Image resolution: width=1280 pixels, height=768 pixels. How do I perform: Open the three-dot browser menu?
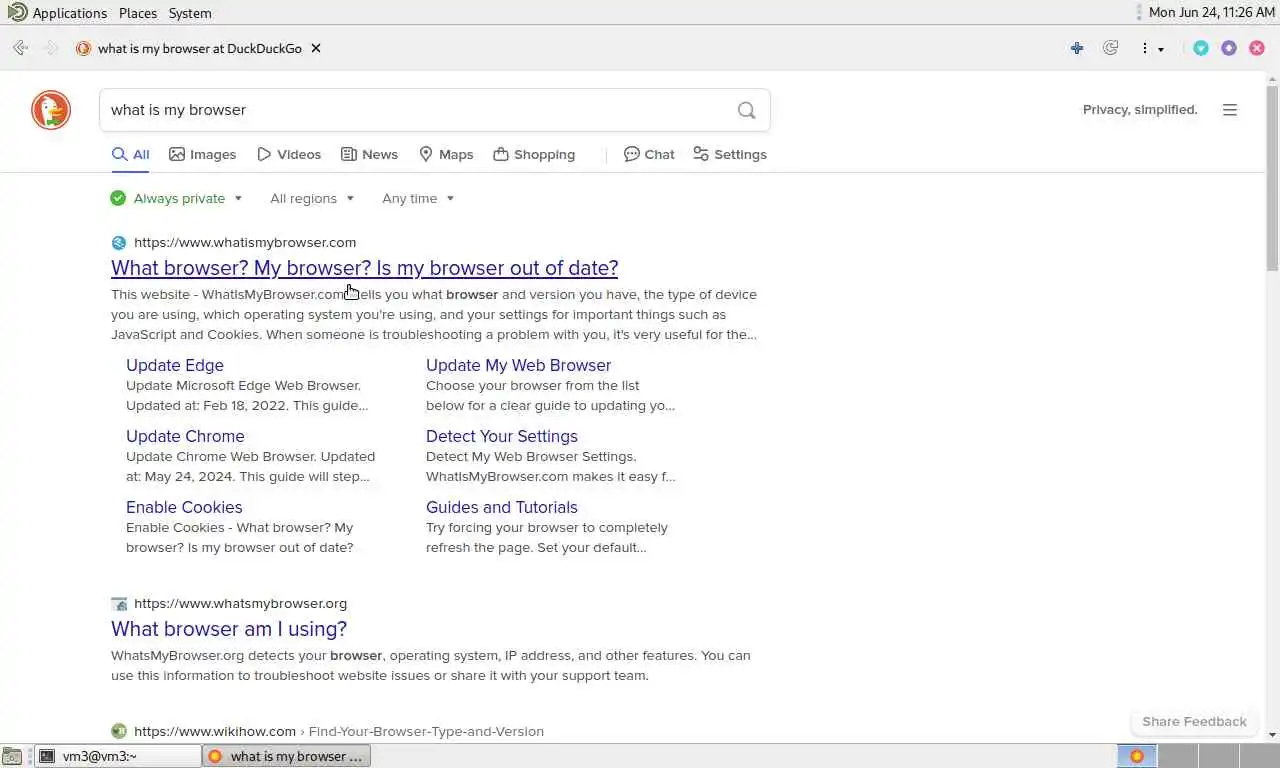[1144, 48]
